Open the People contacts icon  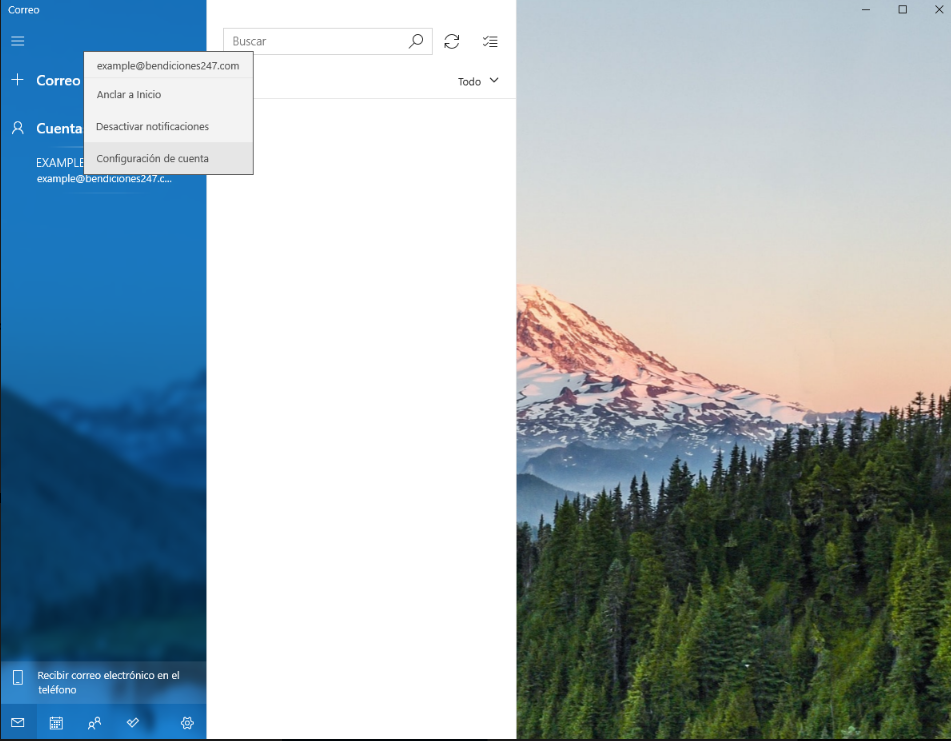[94, 723]
